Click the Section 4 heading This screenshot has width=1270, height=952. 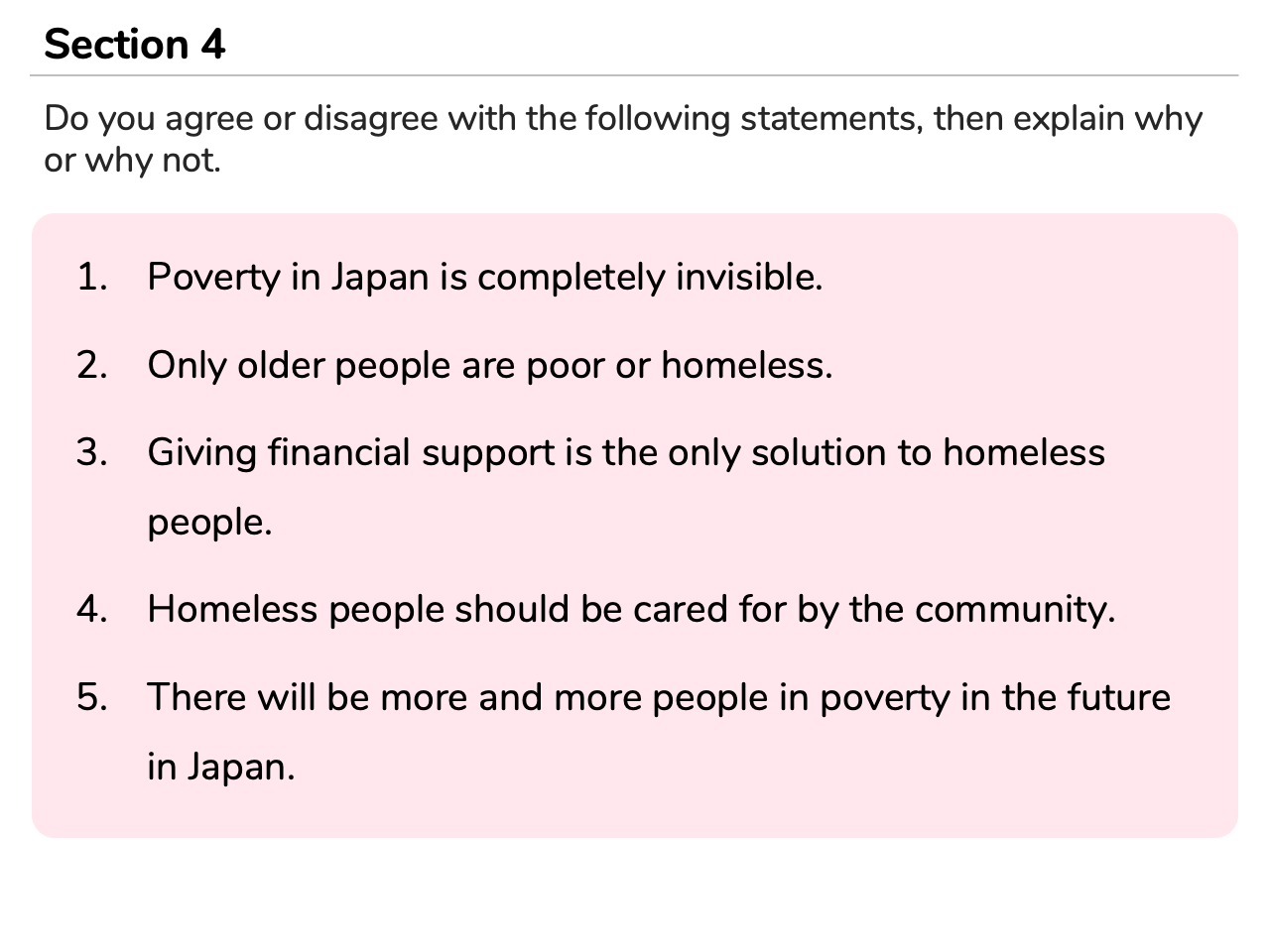click(135, 45)
